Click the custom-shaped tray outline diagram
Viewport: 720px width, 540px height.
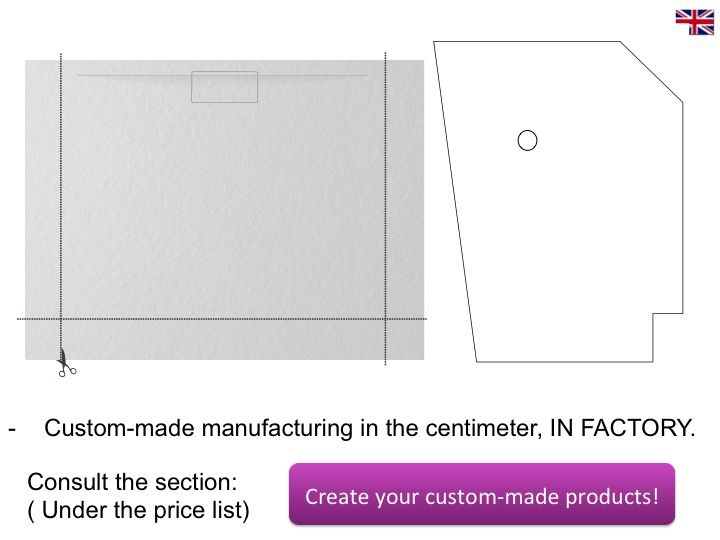558,202
